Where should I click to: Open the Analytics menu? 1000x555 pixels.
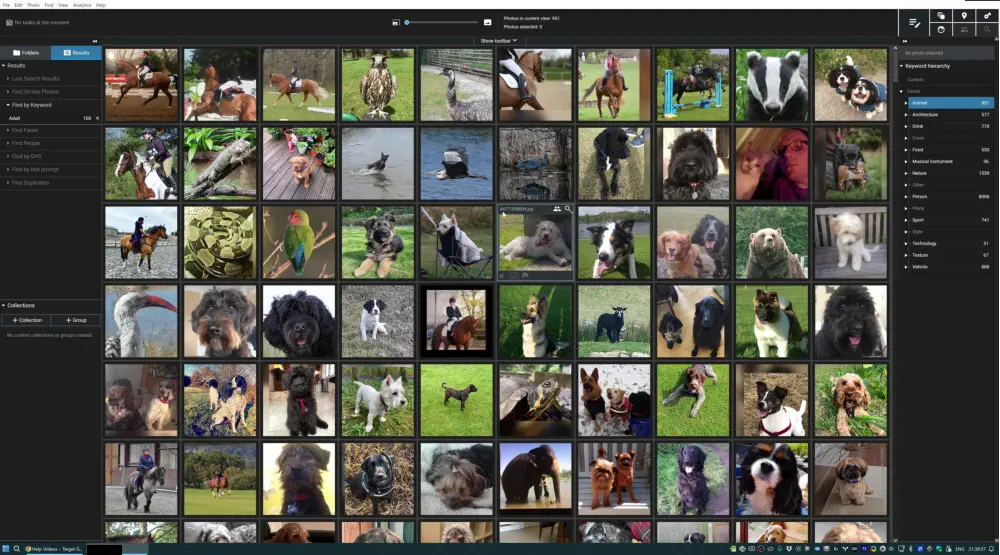click(82, 5)
